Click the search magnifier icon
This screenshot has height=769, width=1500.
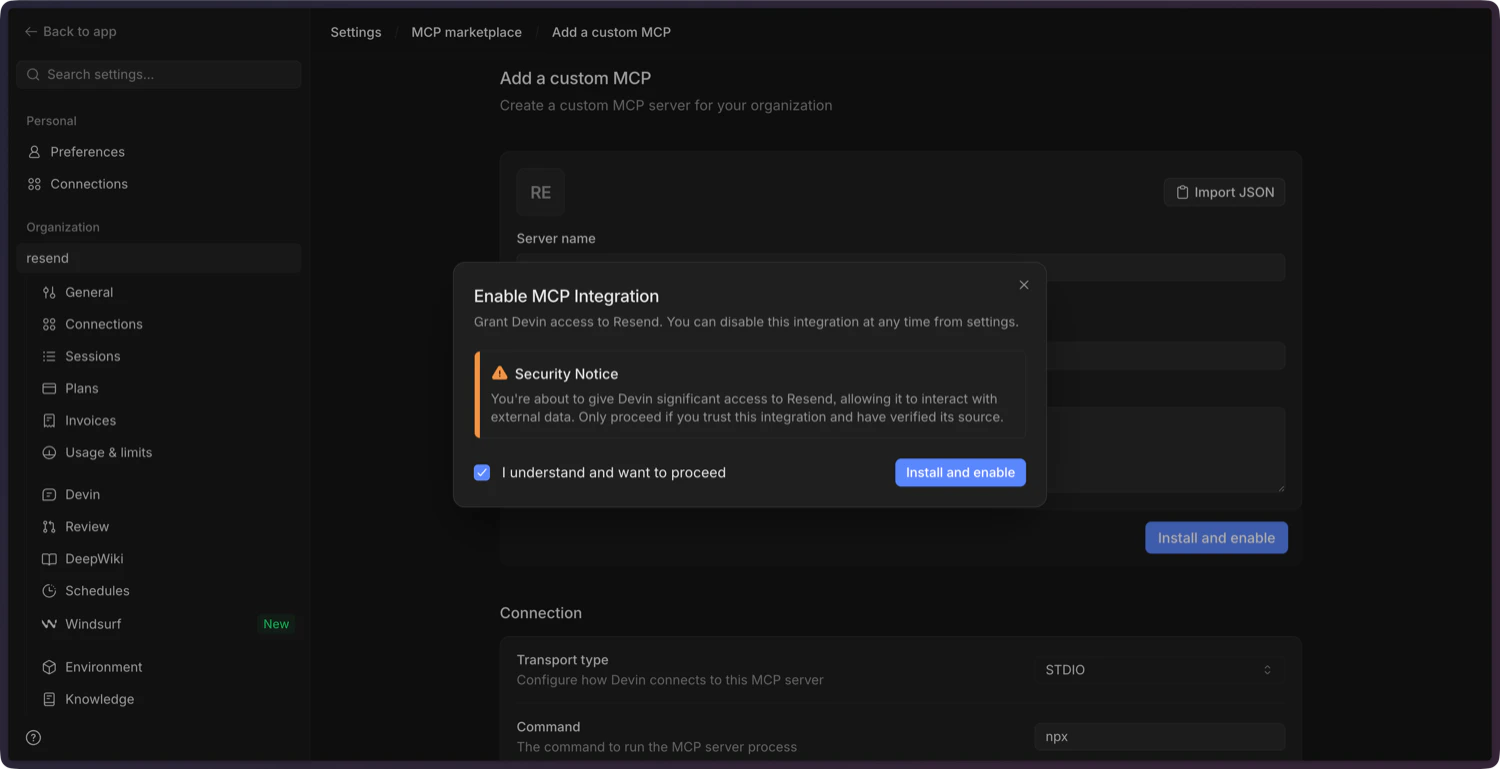point(34,75)
